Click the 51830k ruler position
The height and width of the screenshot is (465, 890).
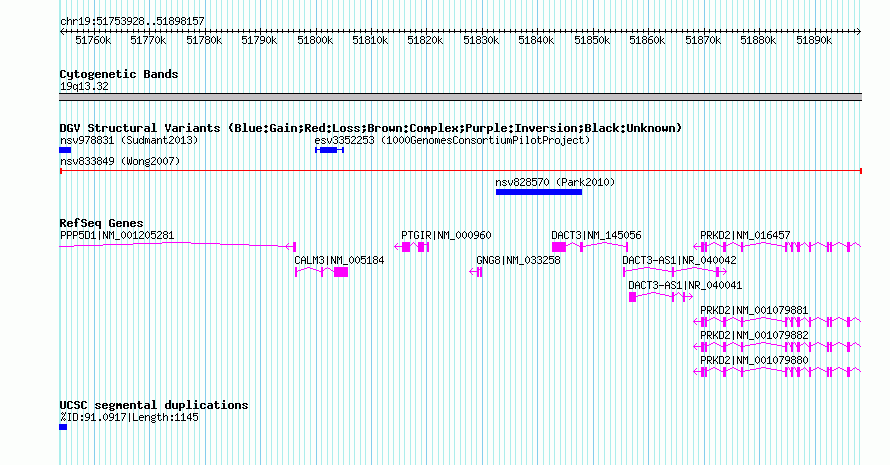point(481,40)
